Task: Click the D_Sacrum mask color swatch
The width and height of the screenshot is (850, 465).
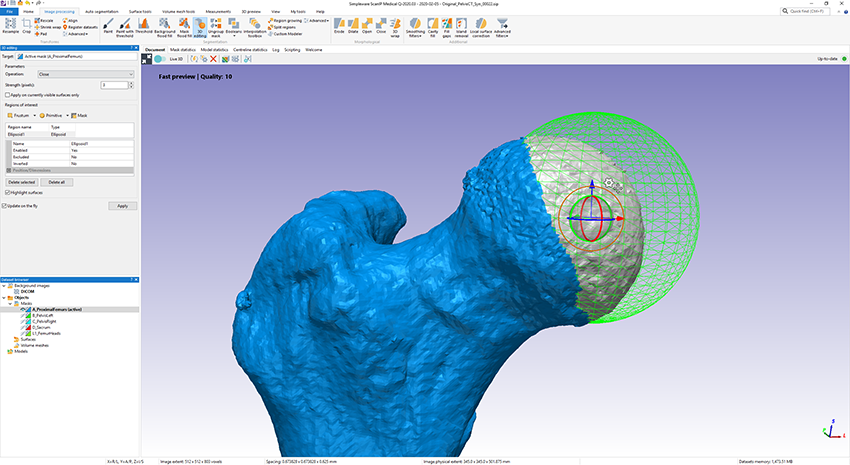Action: coord(28,328)
